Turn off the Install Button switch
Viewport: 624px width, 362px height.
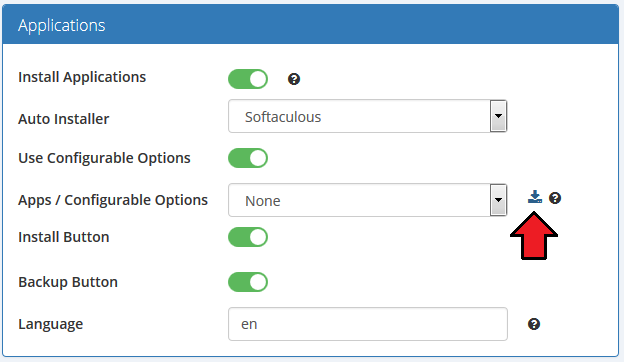click(x=248, y=237)
